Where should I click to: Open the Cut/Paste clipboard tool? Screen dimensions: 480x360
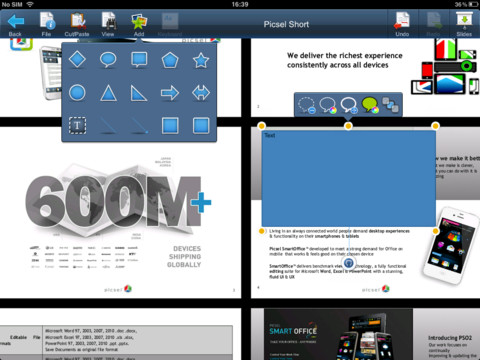coord(77,25)
